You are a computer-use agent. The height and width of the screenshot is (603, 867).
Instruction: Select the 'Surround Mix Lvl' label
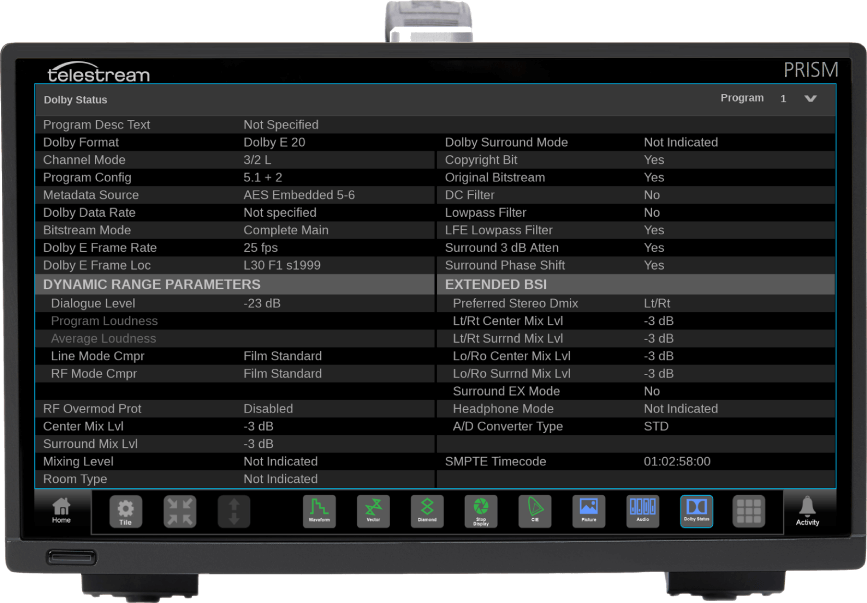(91, 444)
